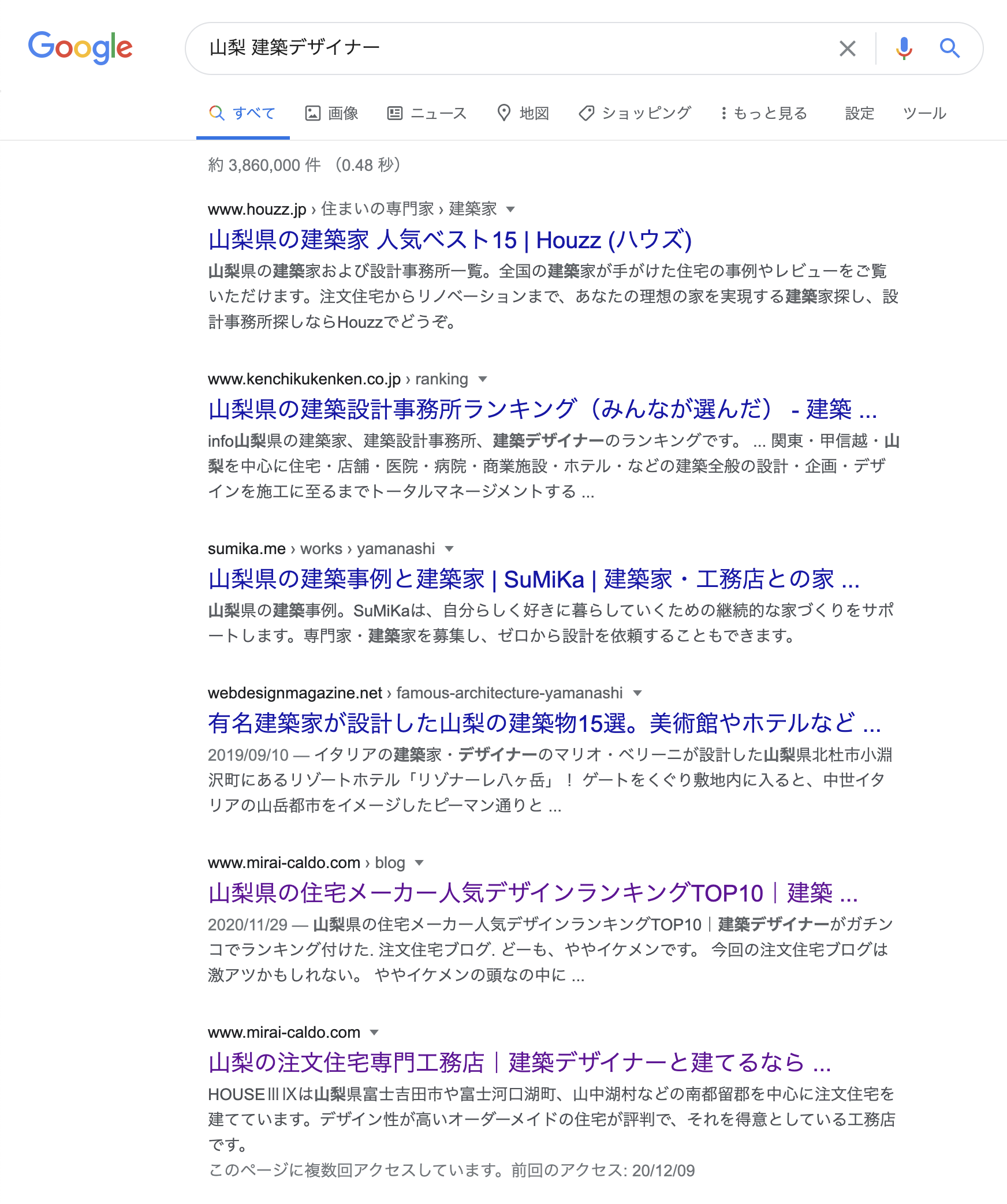Viewport: 1007px width, 1204px height.
Task: Expand dropdown arrow next to houzz.jp URL
Action: pyautogui.click(x=510, y=209)
